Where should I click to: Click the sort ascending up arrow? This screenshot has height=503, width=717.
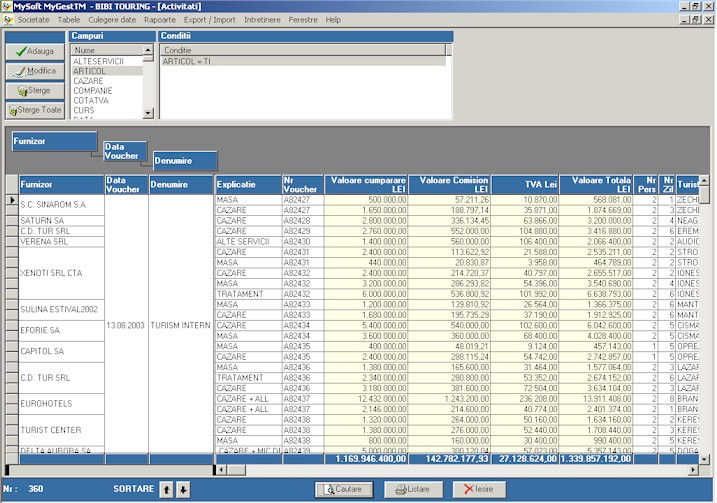[x=166, y=489]
